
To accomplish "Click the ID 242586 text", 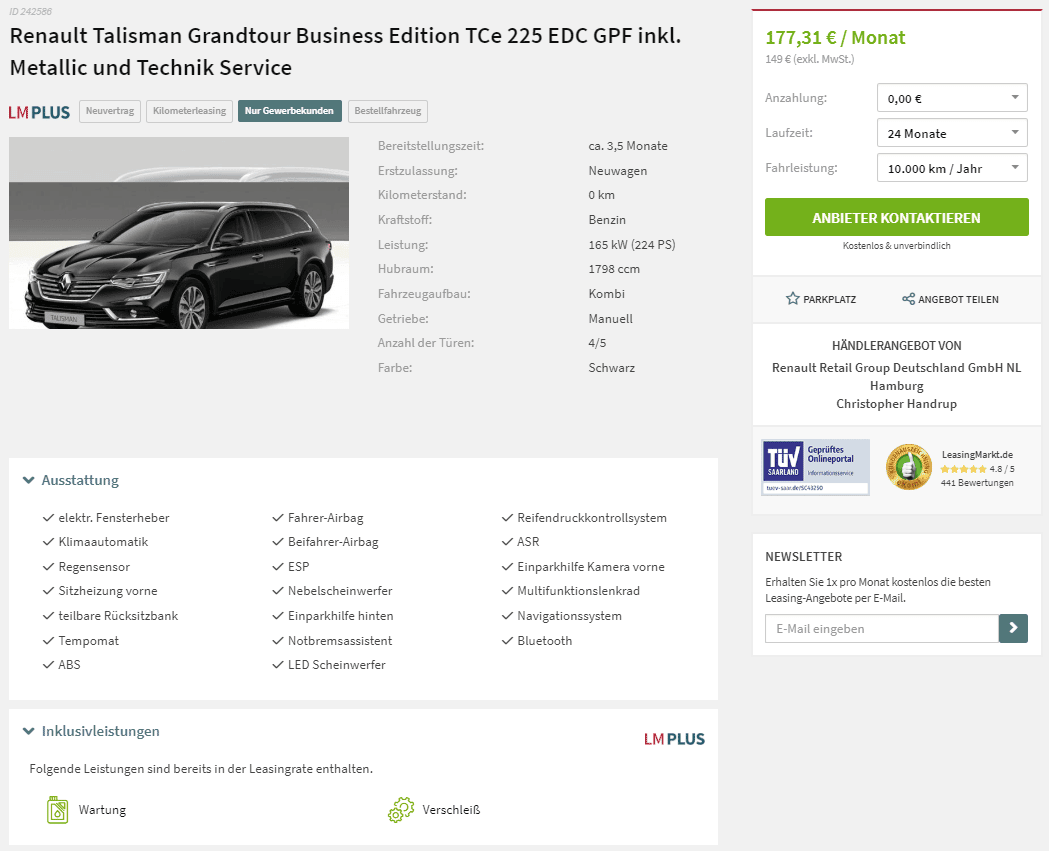I will pyautogui.click(x=30, y=11).
